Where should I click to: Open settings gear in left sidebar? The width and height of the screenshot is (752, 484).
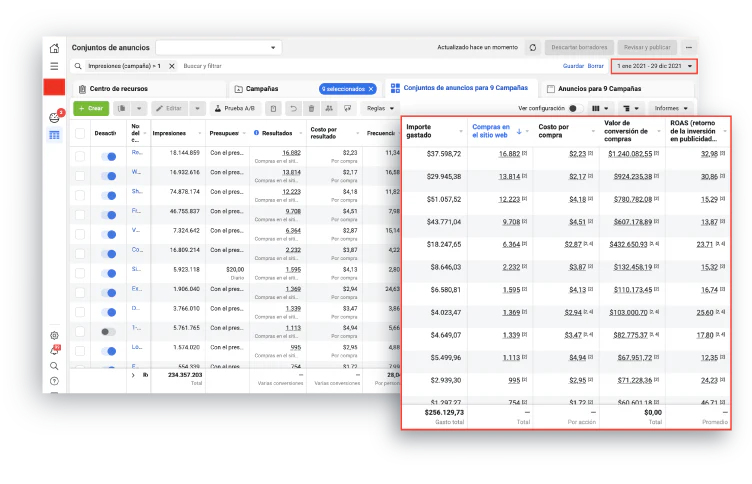point(54,335)
